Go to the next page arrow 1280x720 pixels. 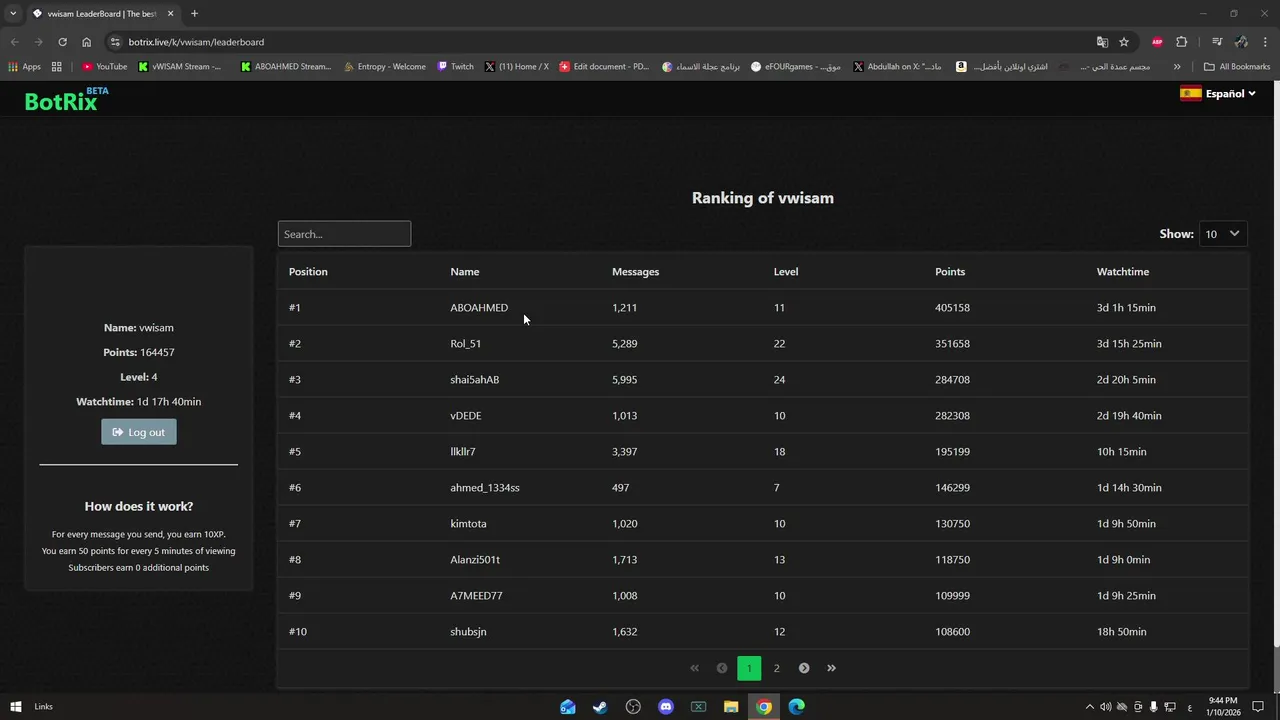point(804,668)
